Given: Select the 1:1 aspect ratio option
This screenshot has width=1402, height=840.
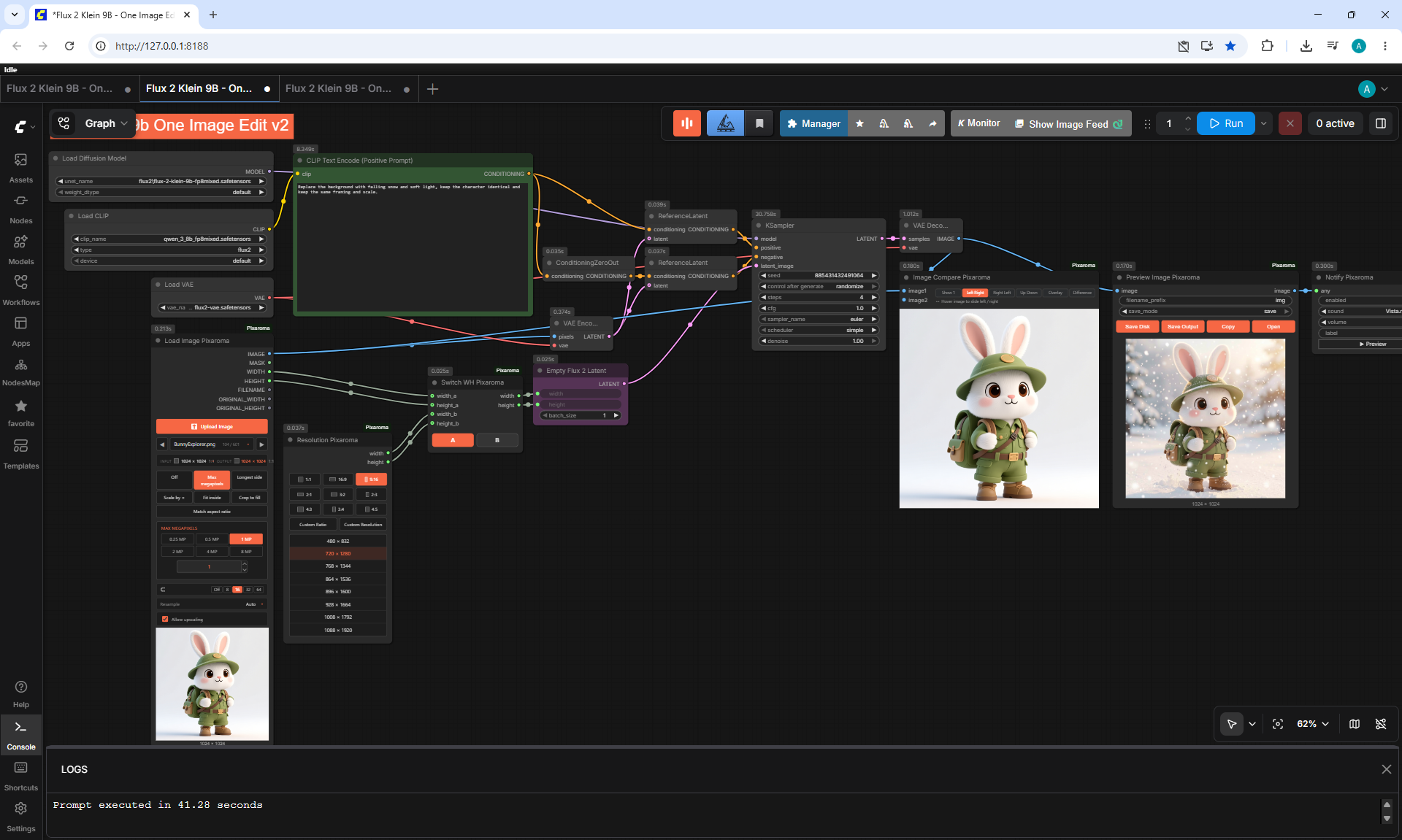Looking at the screenshot, I should pos(305,479).
